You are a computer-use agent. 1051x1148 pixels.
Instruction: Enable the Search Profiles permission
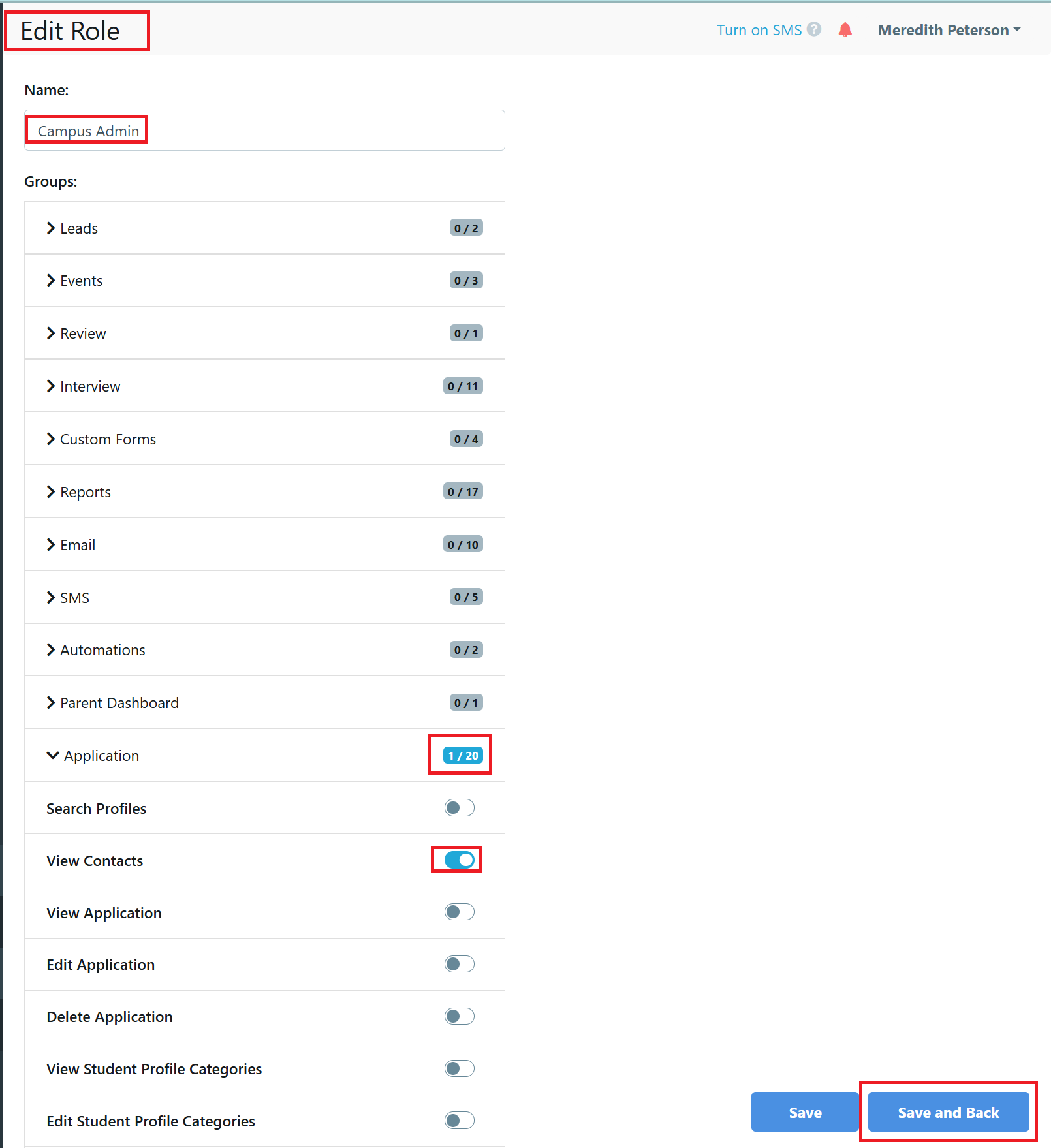point(459,807)
